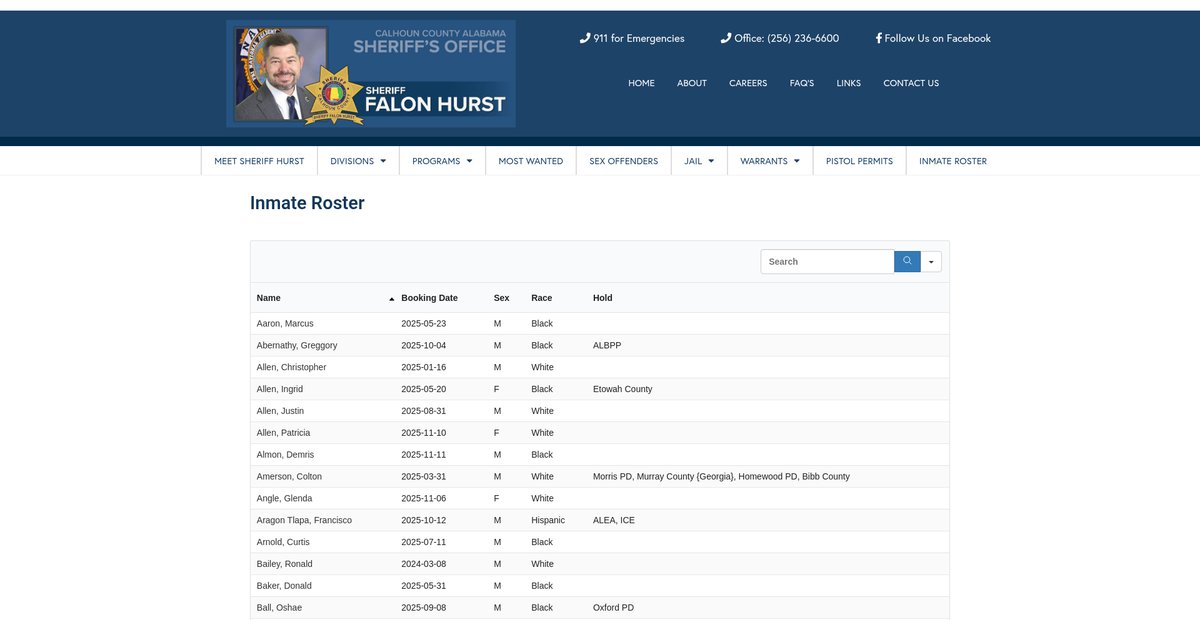Click the name Angle, Glenda

coord(284,498)
